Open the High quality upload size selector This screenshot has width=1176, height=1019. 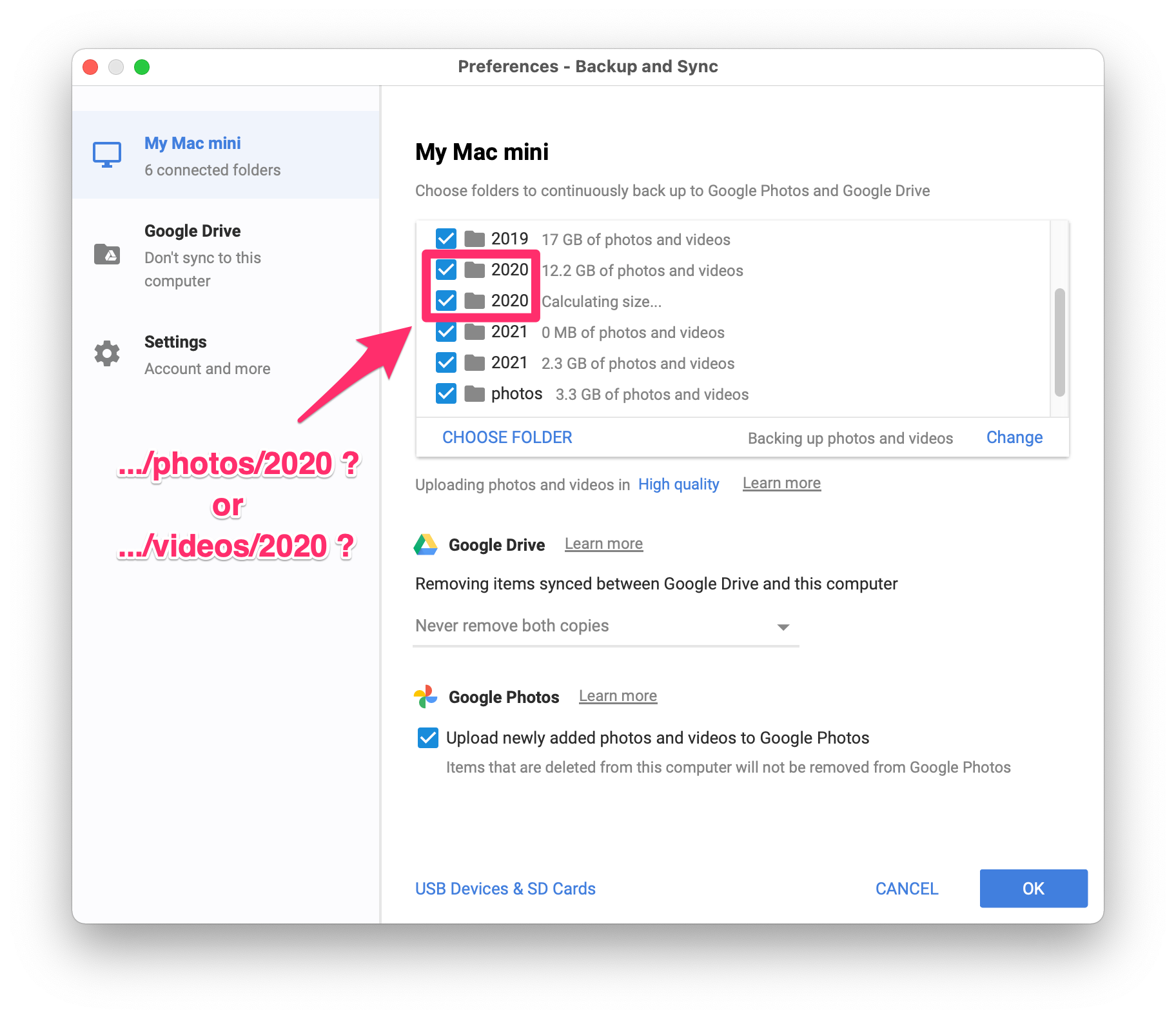(x=678, y=484)
